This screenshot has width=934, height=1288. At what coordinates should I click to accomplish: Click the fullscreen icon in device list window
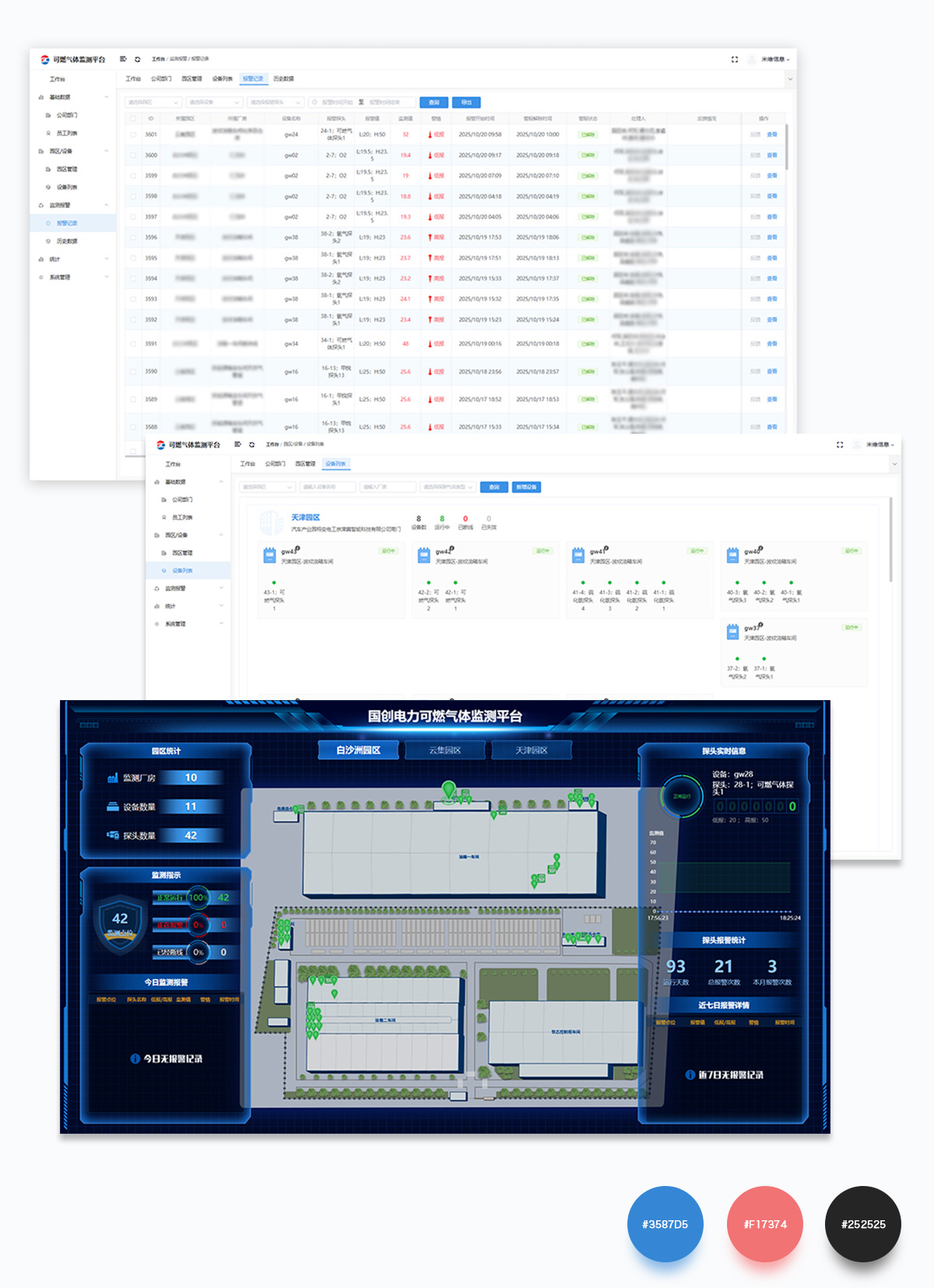[840, 445]
